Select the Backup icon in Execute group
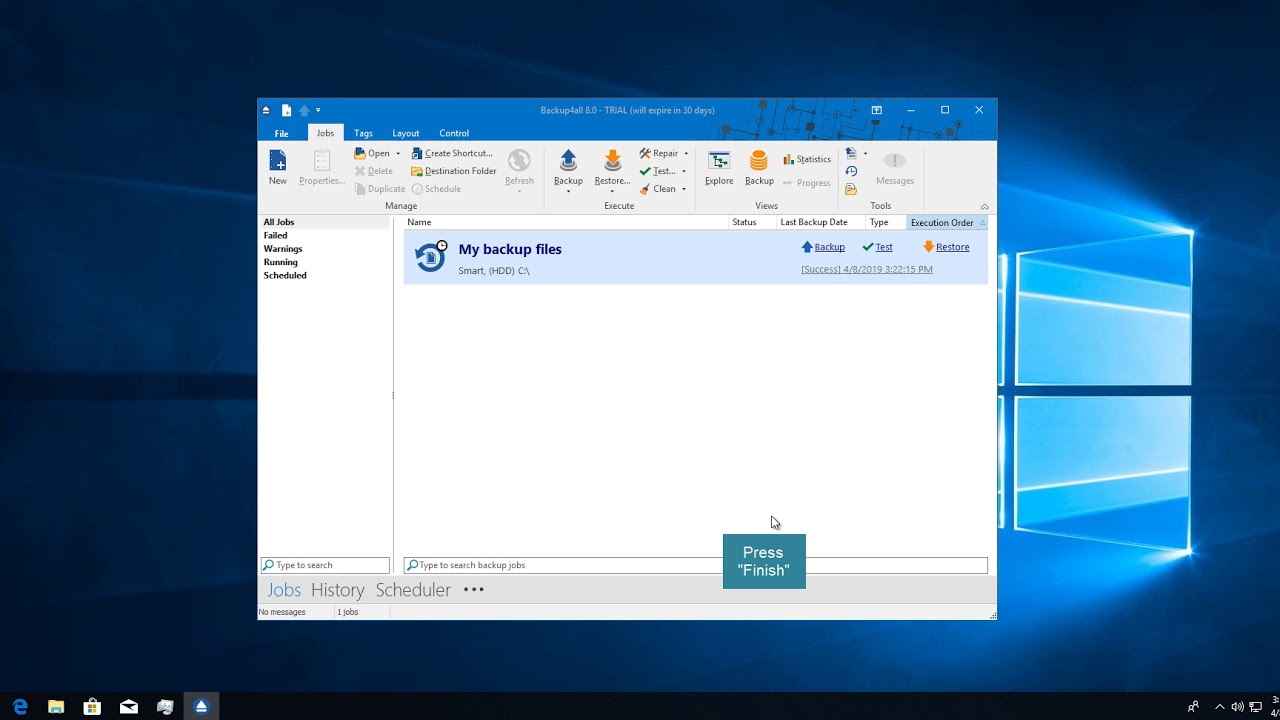Screen dimensions: 1280x720 coord(568,165)
